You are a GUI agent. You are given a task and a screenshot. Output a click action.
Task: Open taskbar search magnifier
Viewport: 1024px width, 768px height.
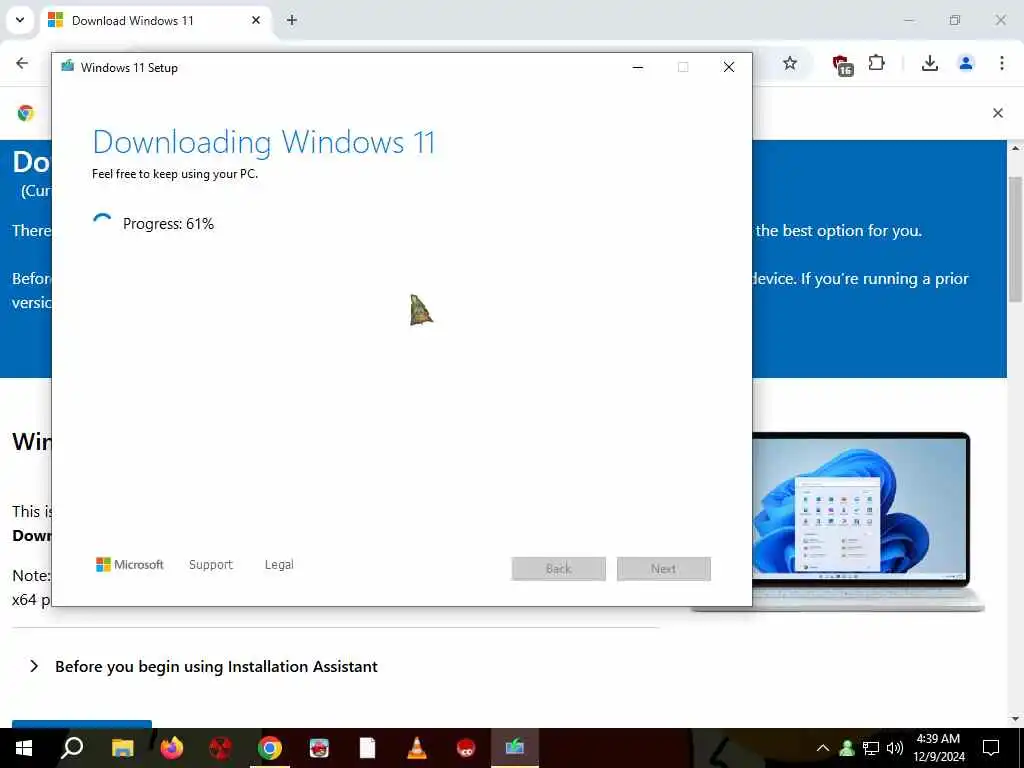coord(72,748)
